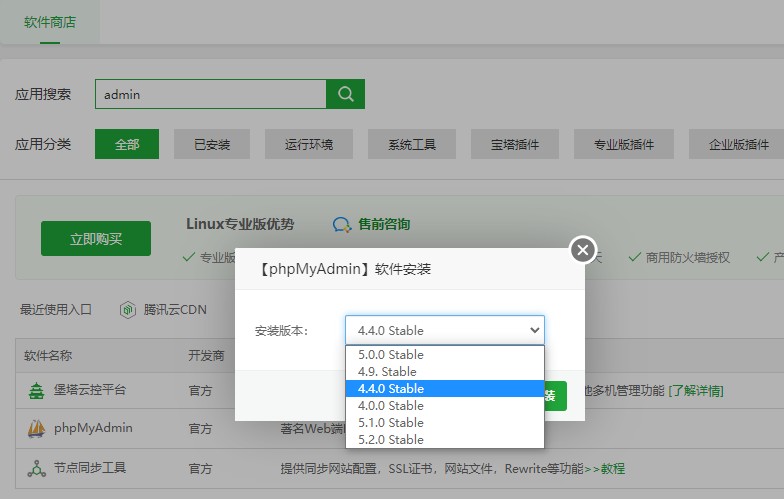Click the 堡塔云控平台 tower icon
Screen dimensions: 784x499
(x=36, y=390)
